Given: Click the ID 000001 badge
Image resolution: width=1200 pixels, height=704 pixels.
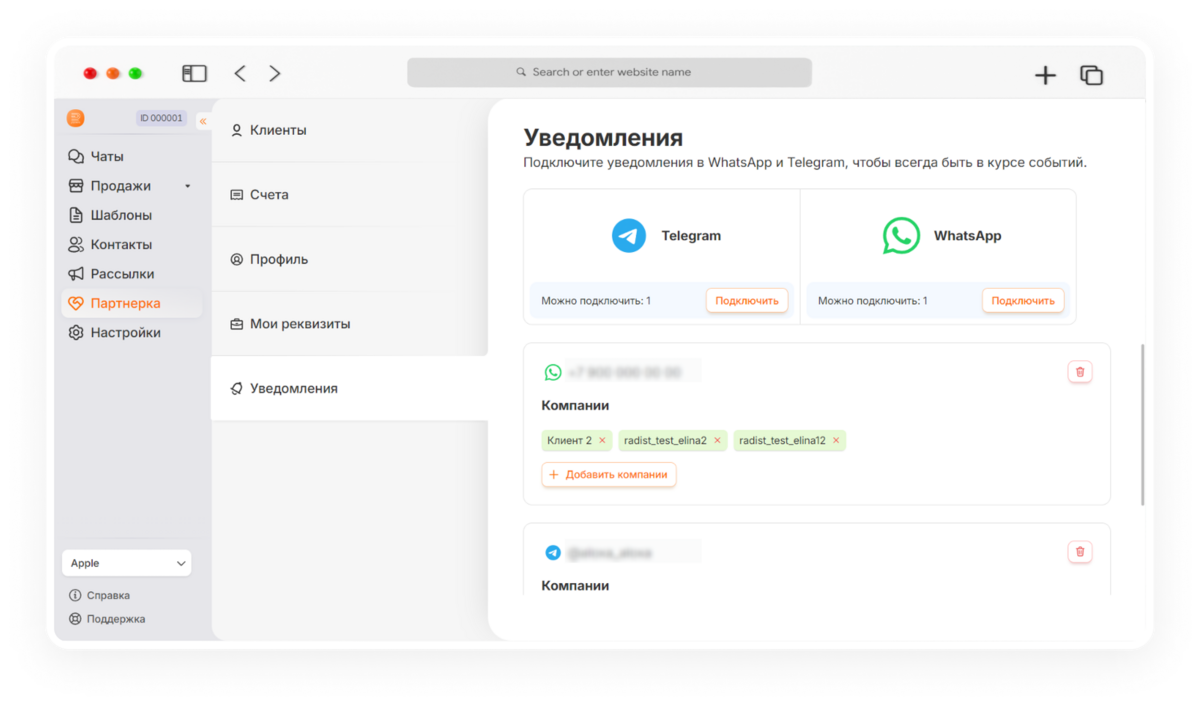Looking at the screenshot, I should 161,118.
